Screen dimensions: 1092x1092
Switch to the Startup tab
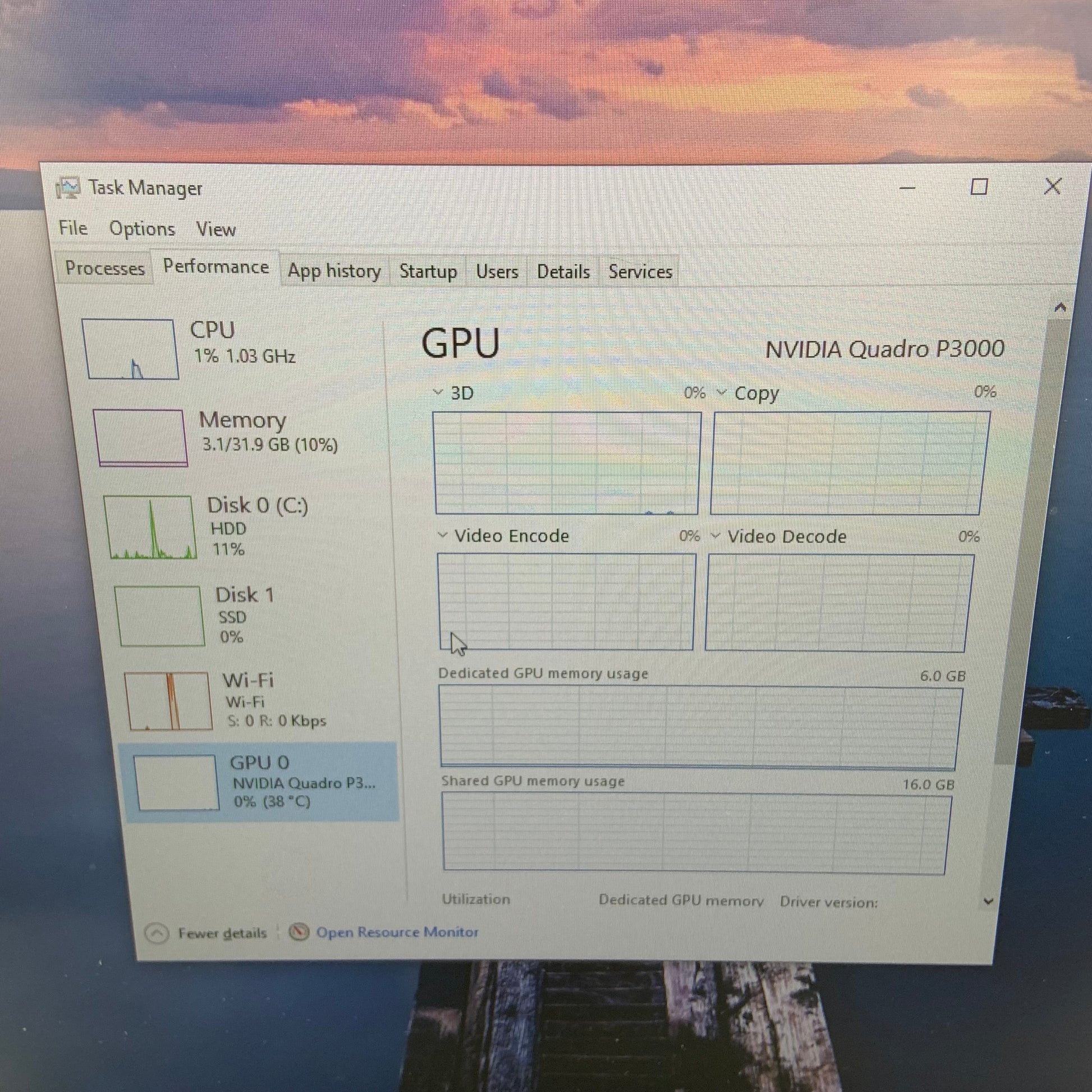tap(428, 271)
